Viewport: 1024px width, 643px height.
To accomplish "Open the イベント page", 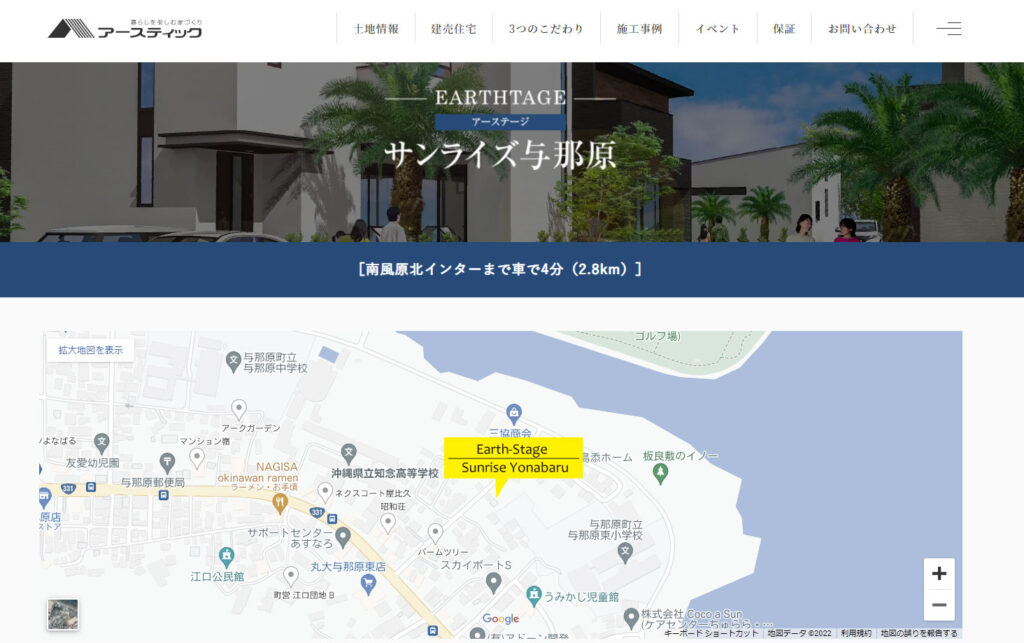I will click(718, 29).
